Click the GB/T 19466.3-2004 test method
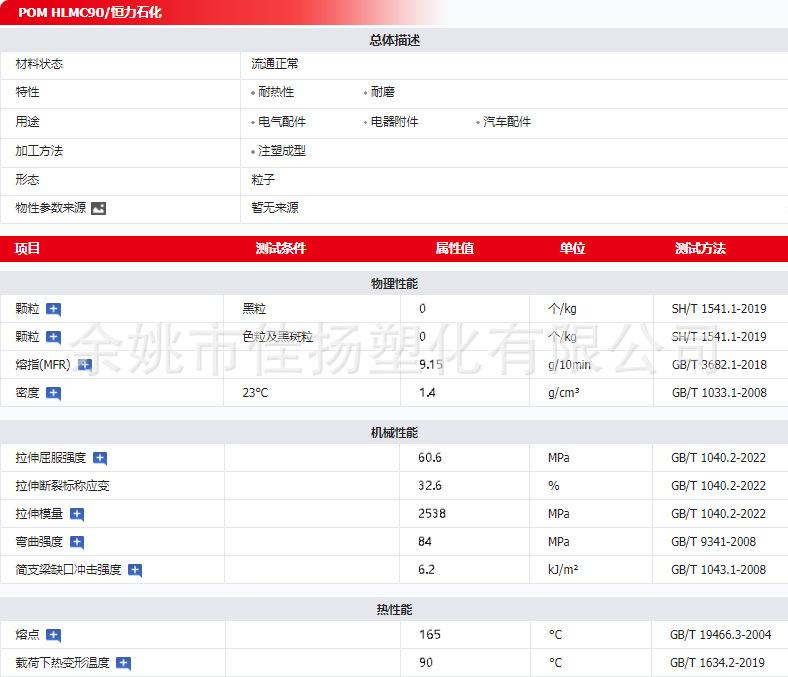 pos(721,635)
